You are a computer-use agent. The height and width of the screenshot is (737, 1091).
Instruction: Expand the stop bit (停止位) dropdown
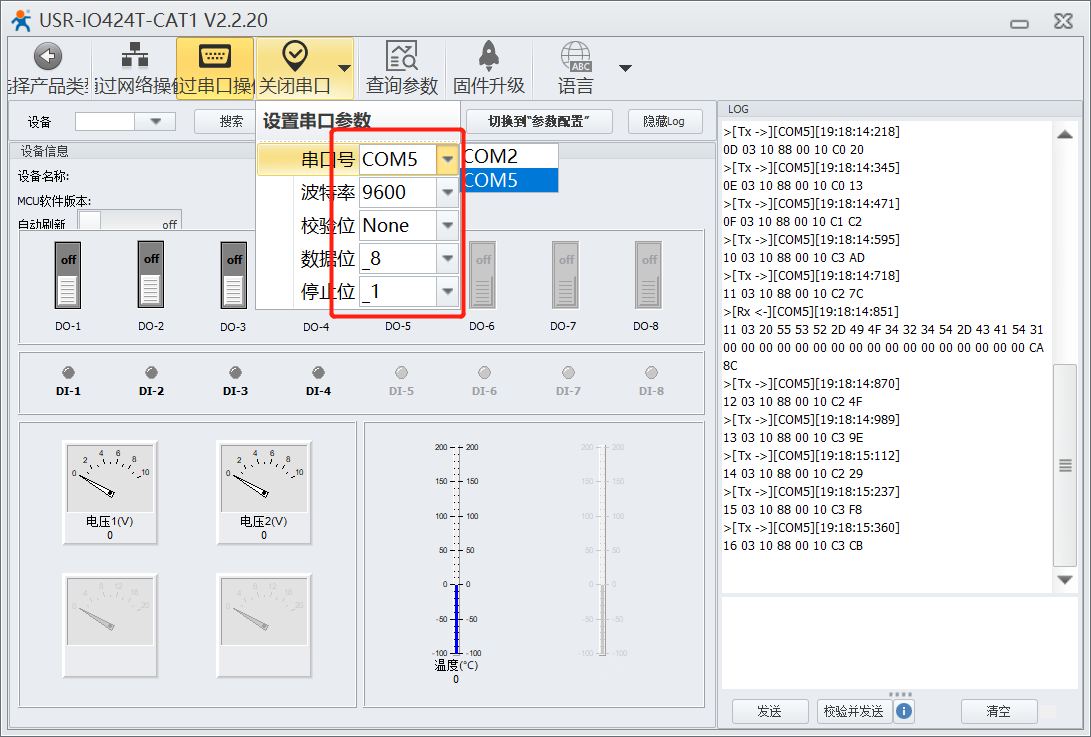pos(447,292)
